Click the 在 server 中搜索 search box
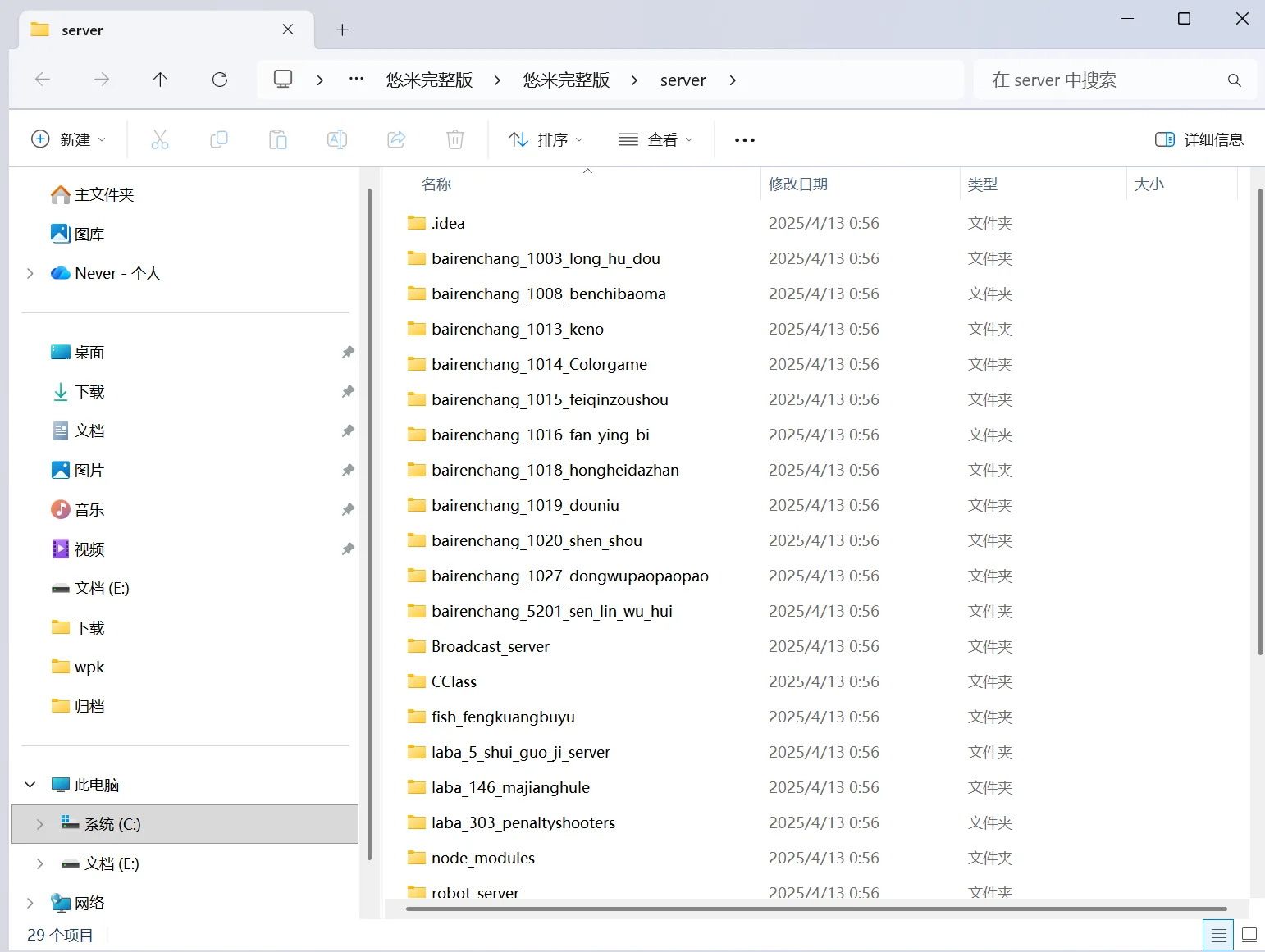Screen dimensions: 1265x952 click(1115, 80)
